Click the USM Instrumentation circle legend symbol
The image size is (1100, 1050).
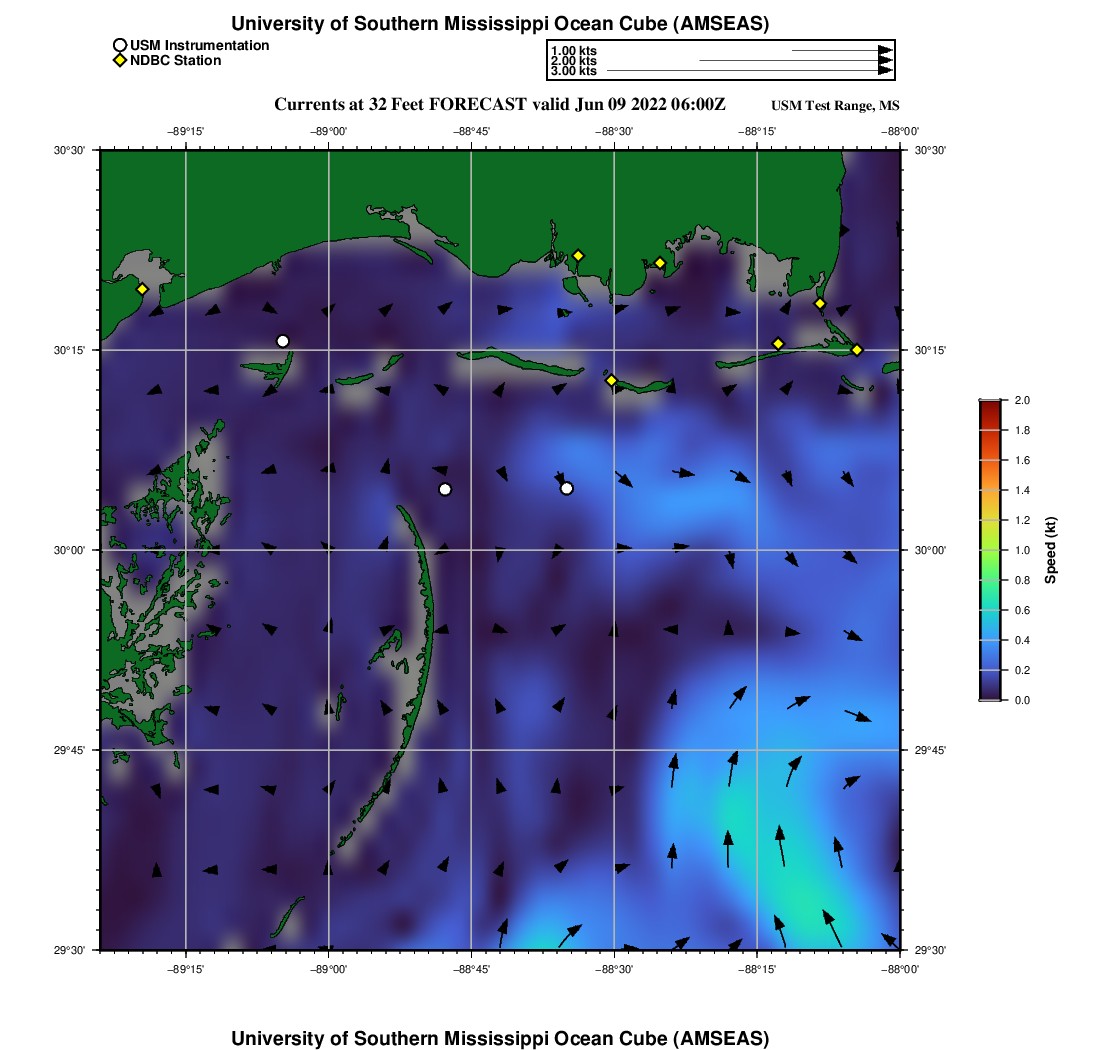click(120, 46)
